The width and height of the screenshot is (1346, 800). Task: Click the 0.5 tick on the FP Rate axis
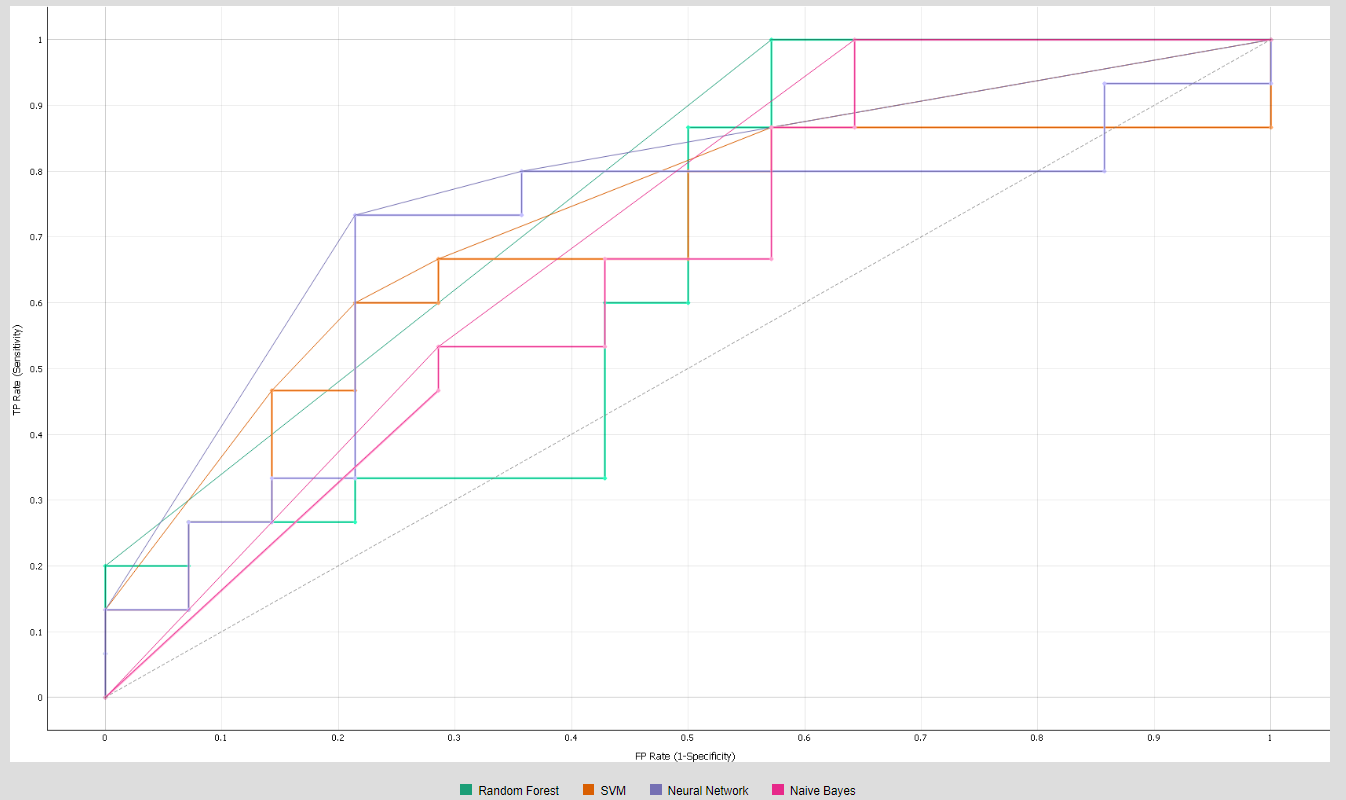688,737
